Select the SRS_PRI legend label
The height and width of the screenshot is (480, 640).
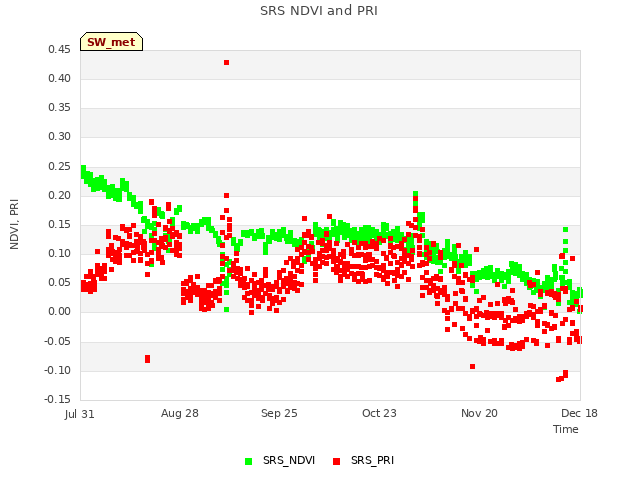pos(372,460)
